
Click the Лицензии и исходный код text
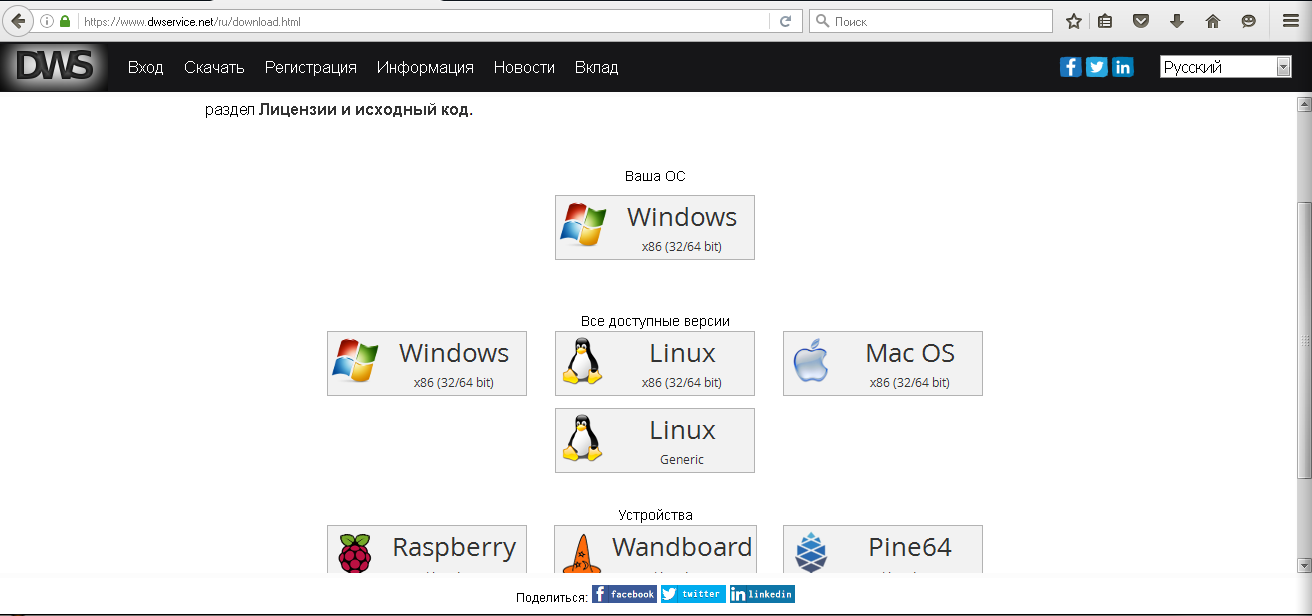point(364,109)
